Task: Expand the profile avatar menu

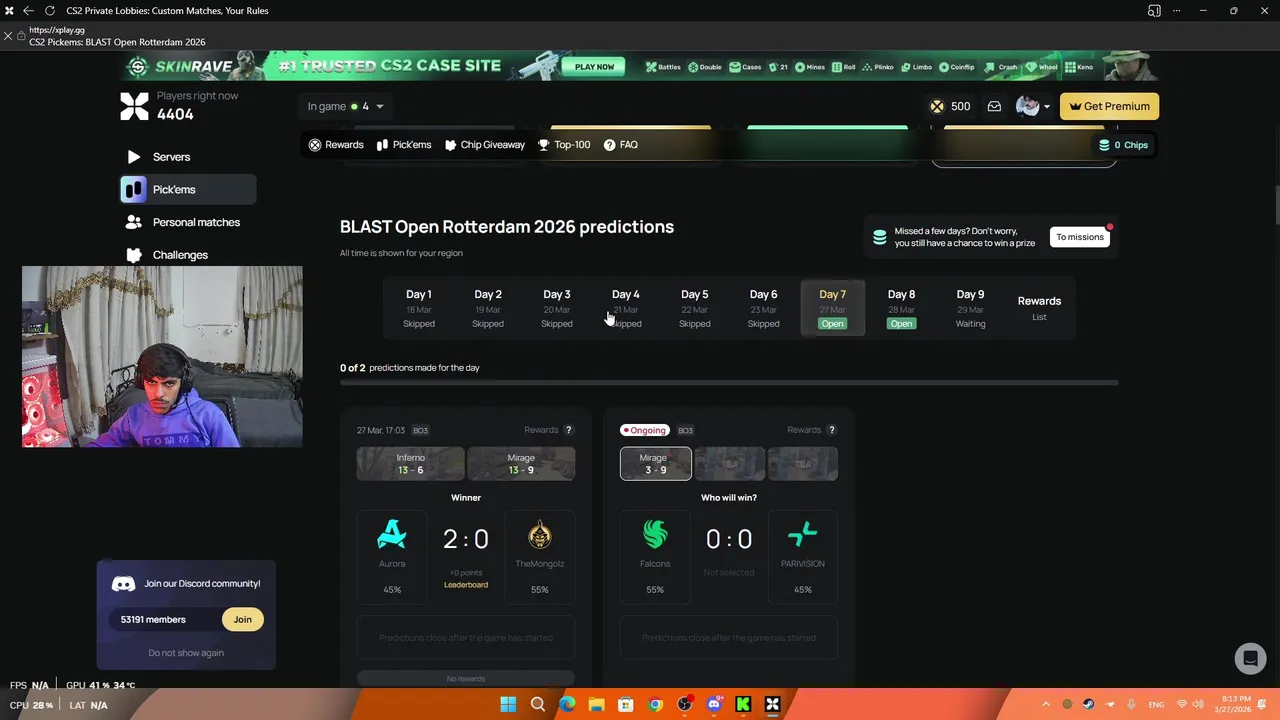Action: click(x=1033, y=106)
